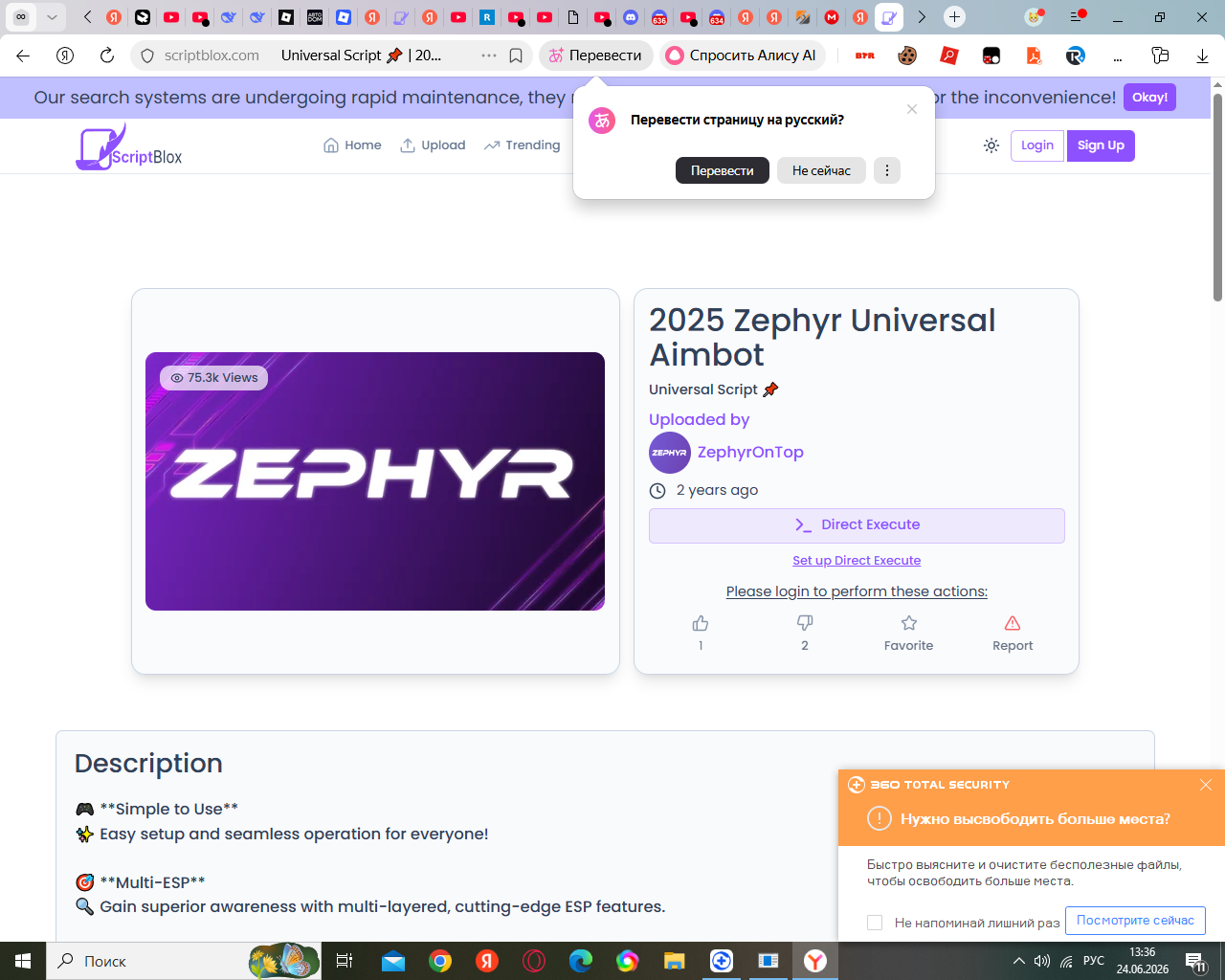Click the BTR extension icon

[865, 56]
